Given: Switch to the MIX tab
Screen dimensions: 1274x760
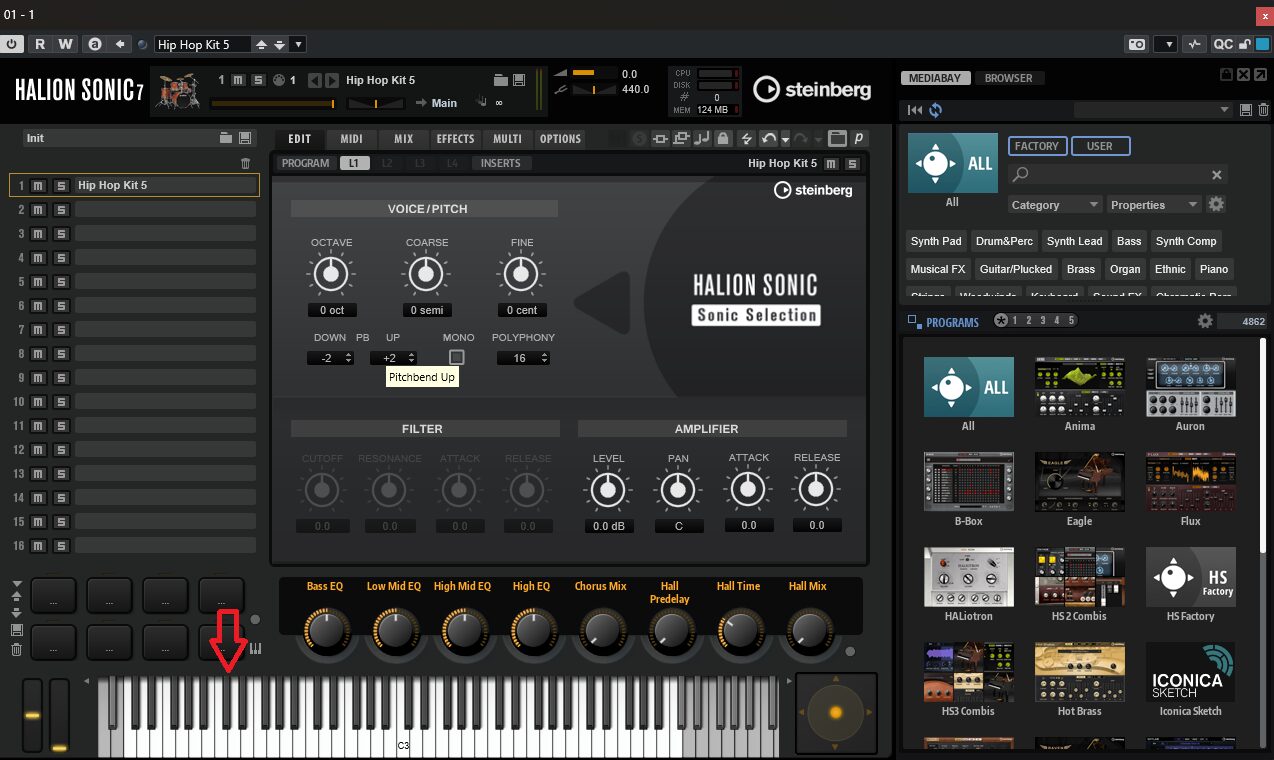Looking at the screenshot, I should [x=404, y=139].
